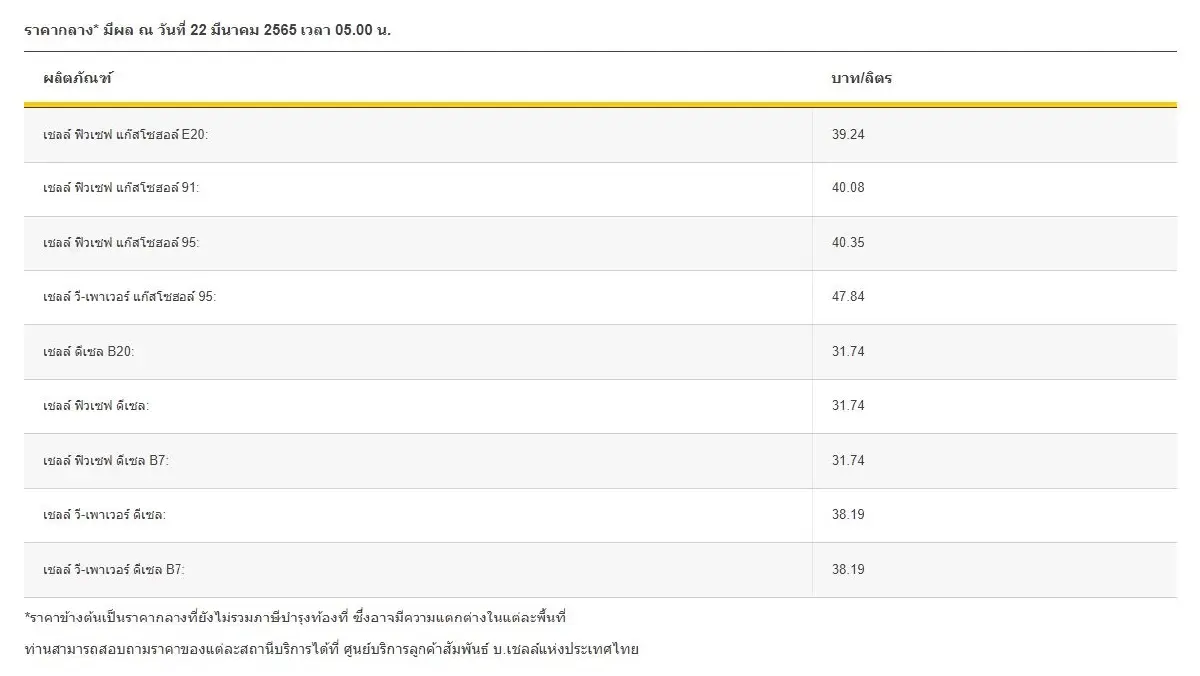Click the price 38.19 beside วี-เพาเวอร์ ดีเซล
Image resolution: width=1200 pixels, height=676 pixels.
[x=848, y=514]
